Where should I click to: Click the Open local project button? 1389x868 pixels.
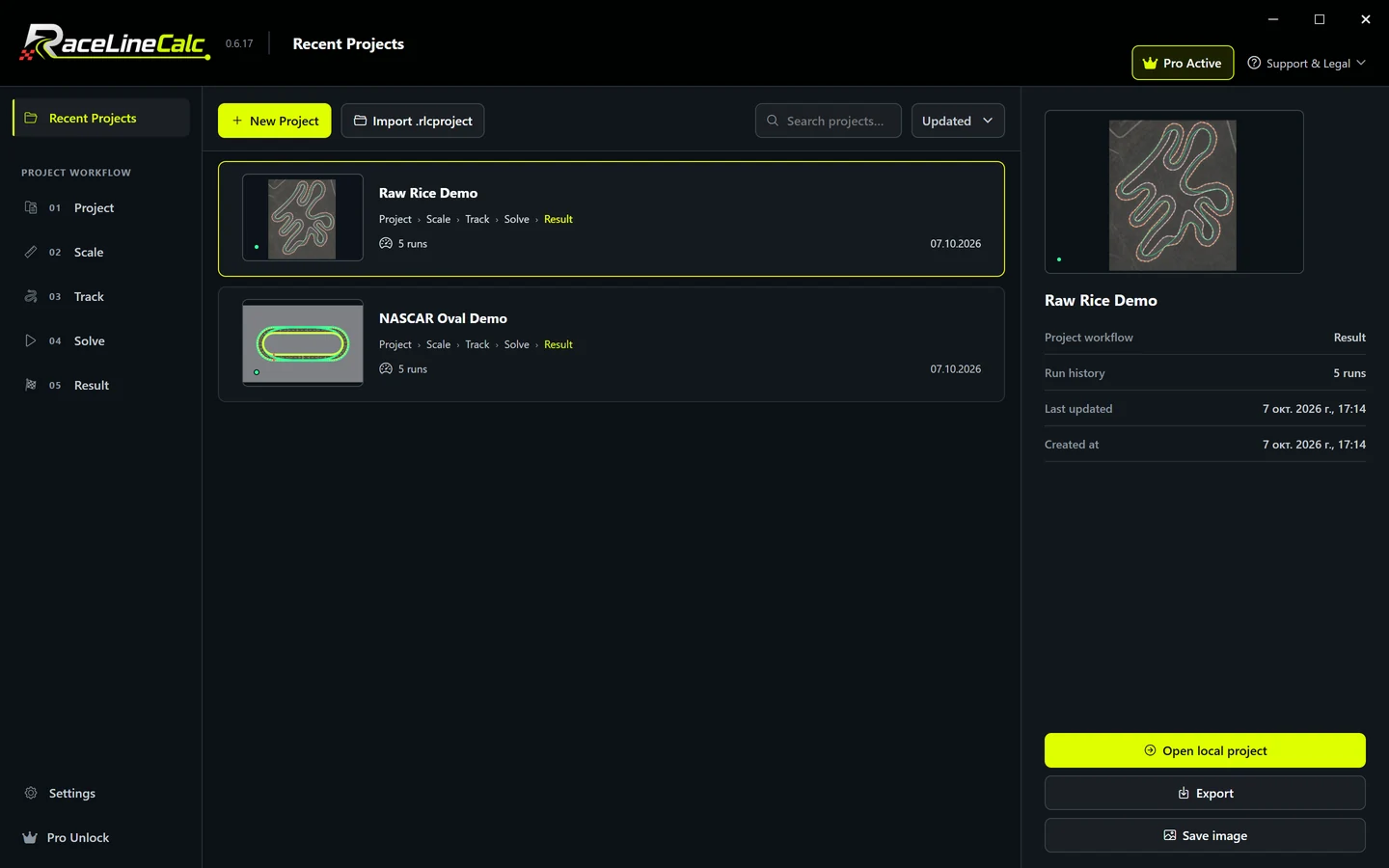[1205, 750]
